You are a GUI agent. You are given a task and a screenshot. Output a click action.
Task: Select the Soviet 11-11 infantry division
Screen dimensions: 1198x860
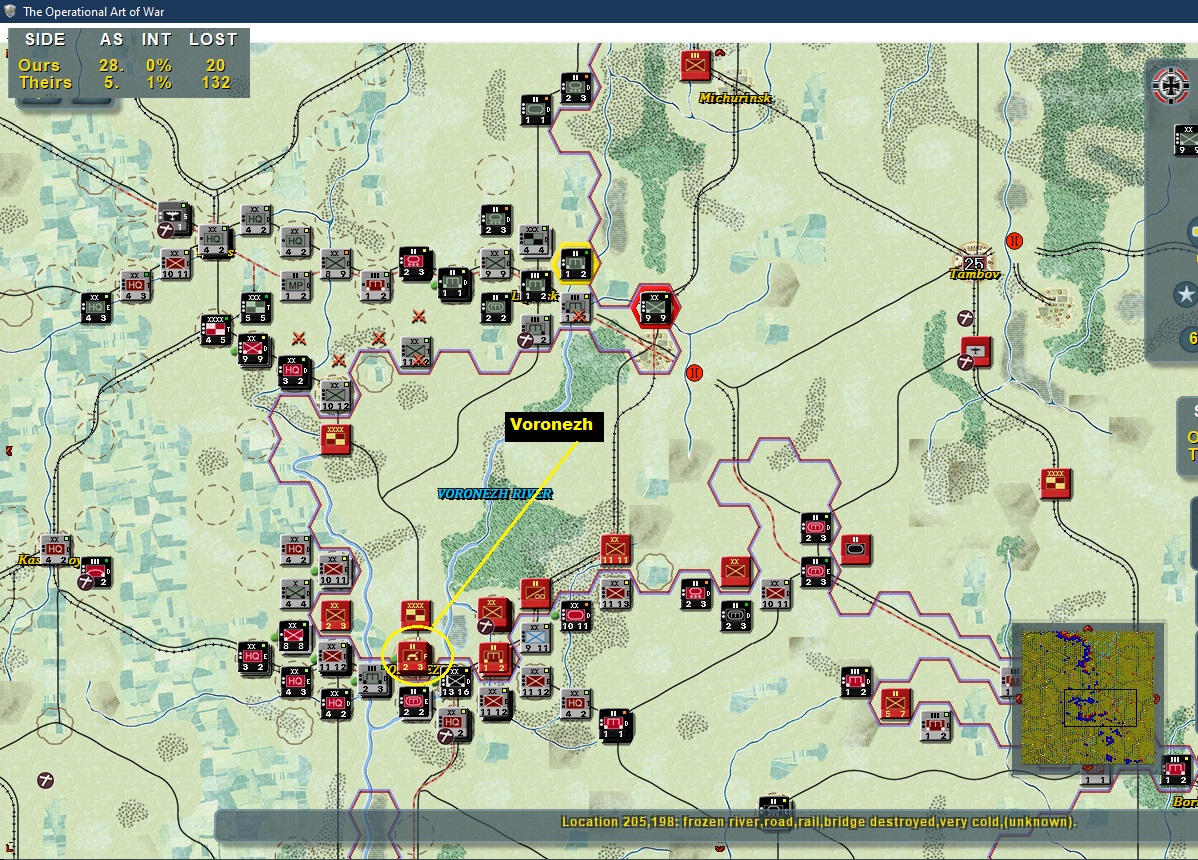click(x=615, y=549)
